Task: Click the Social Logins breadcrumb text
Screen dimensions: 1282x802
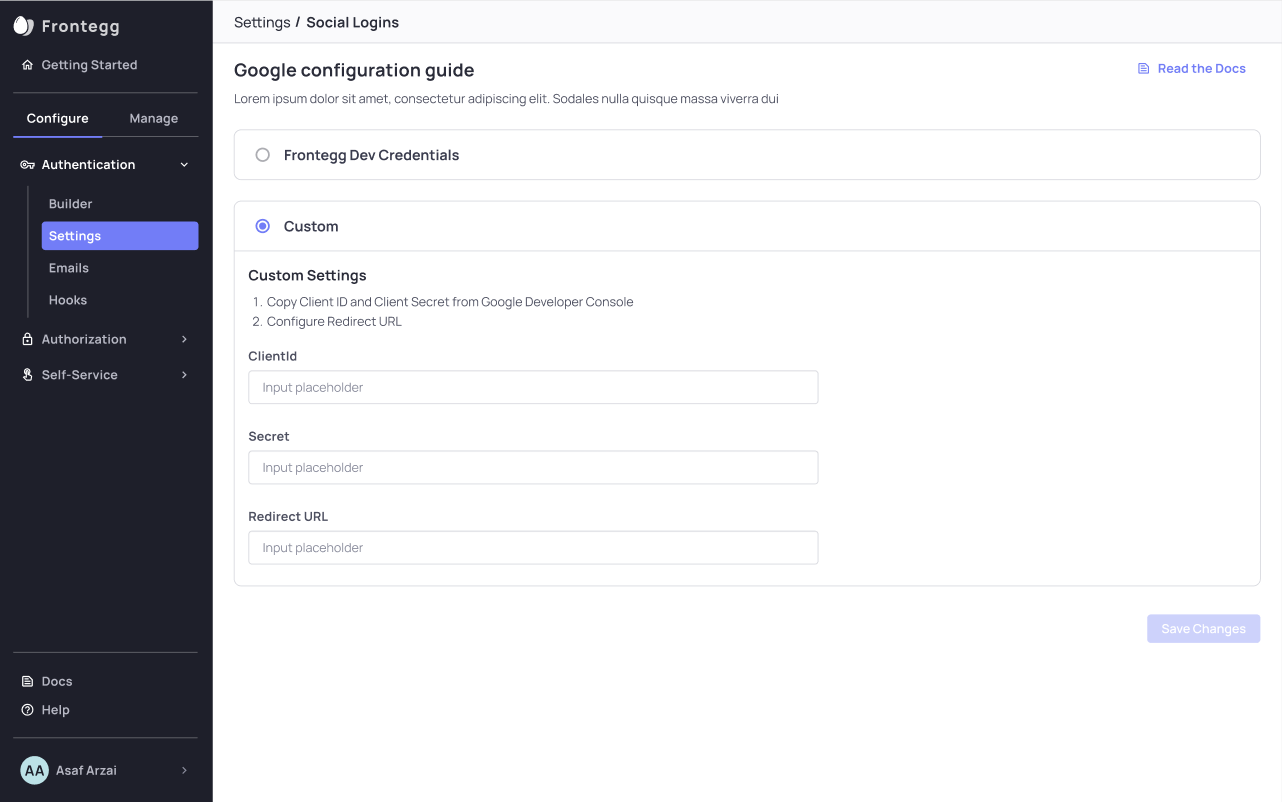Action: (x=352, y=22)
